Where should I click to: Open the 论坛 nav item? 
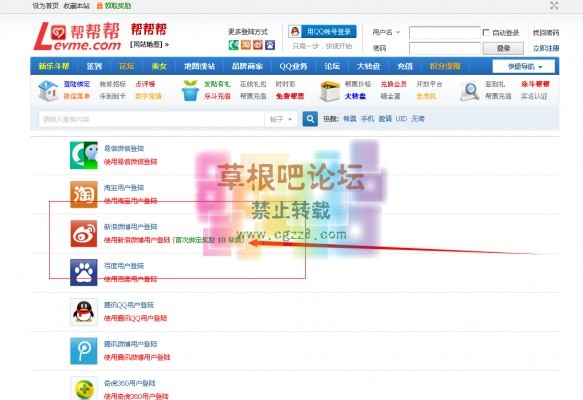pos(332,66)
